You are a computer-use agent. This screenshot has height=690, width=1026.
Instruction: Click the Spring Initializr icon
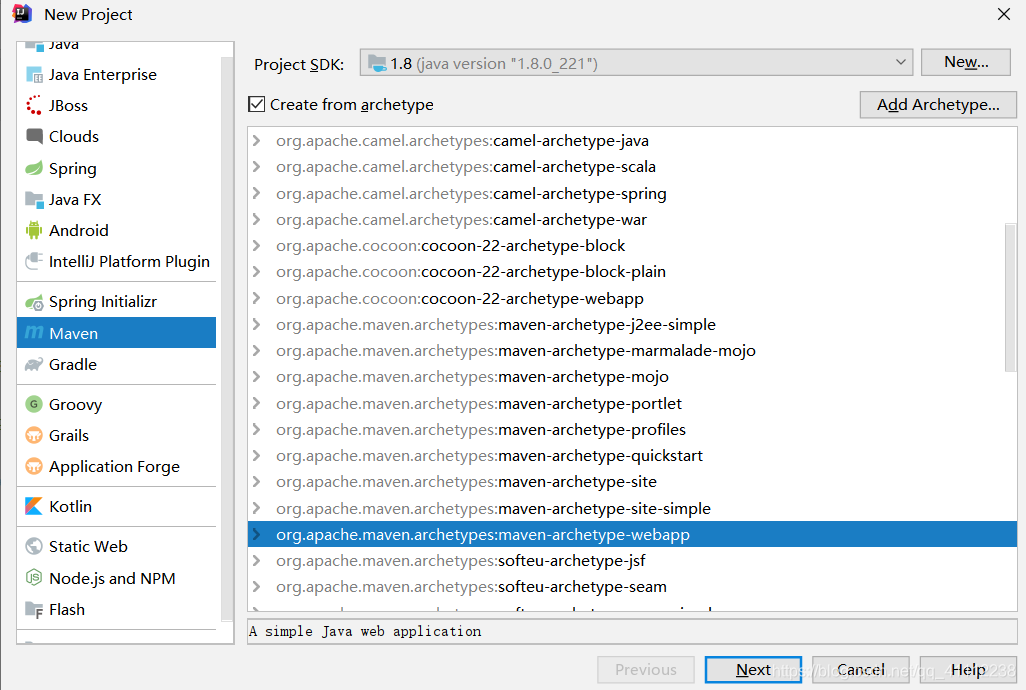click(x=34, y=302)
